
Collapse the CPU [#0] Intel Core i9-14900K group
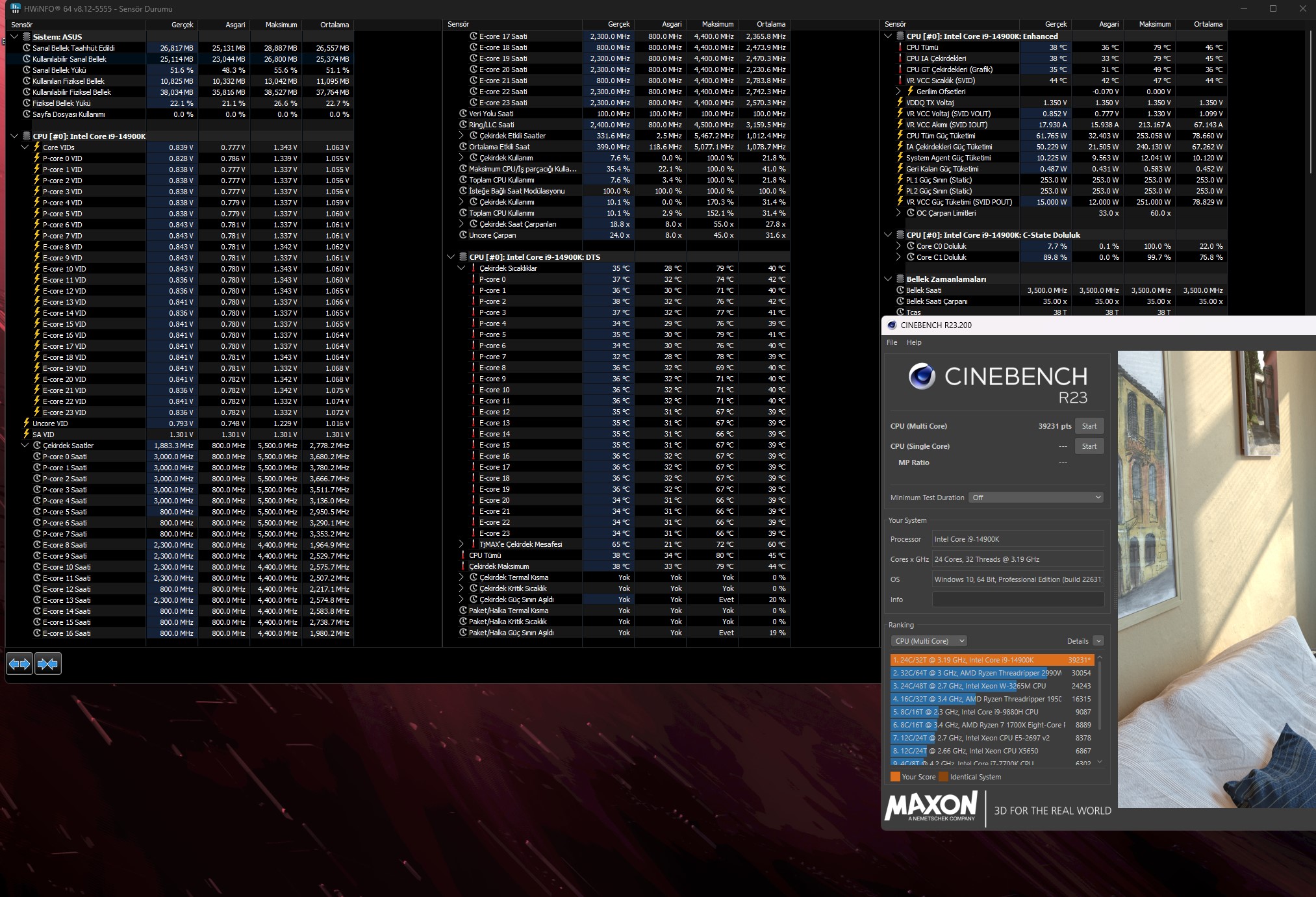pos(14,136)
